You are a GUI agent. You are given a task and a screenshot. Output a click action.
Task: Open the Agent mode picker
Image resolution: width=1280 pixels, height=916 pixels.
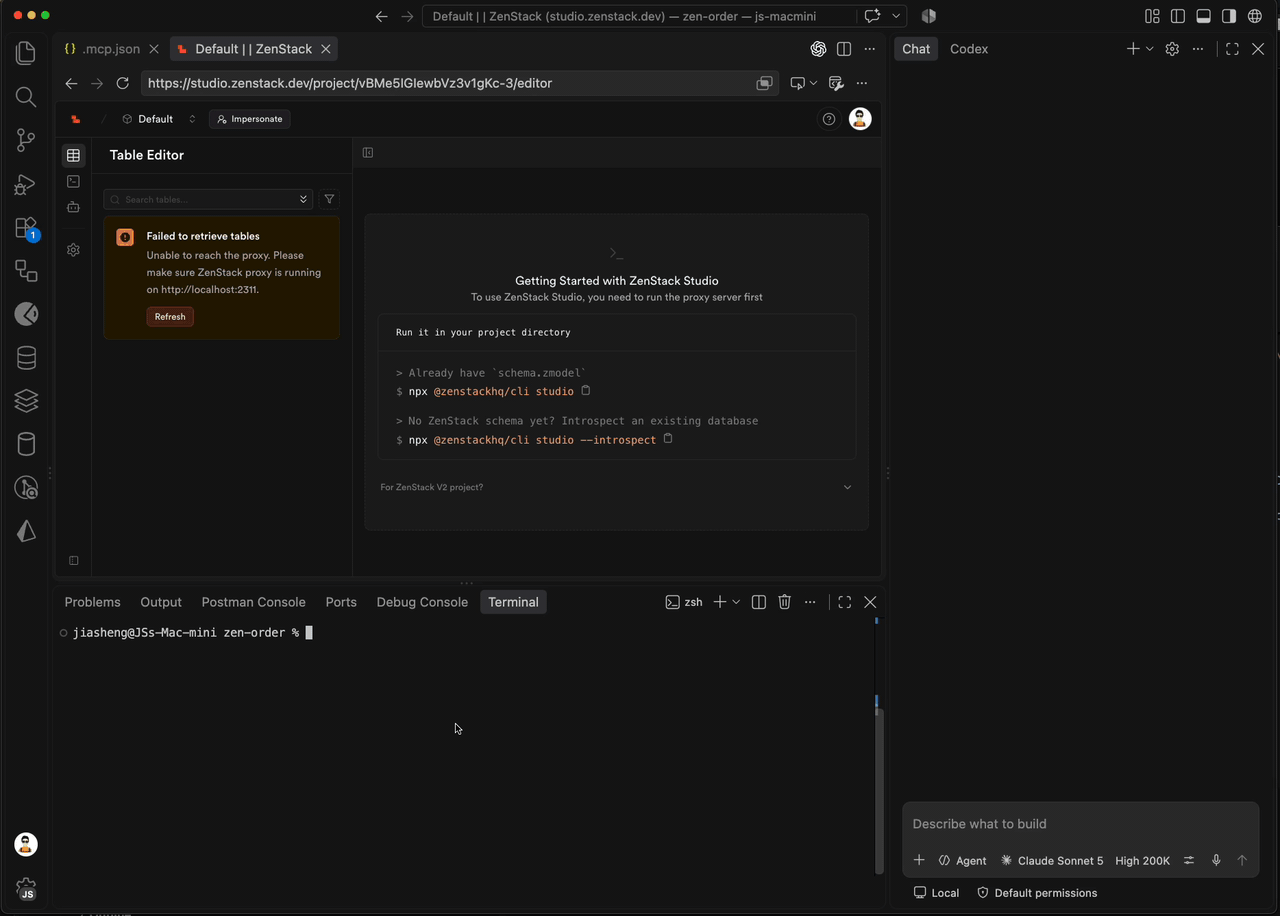pos(962,860)
